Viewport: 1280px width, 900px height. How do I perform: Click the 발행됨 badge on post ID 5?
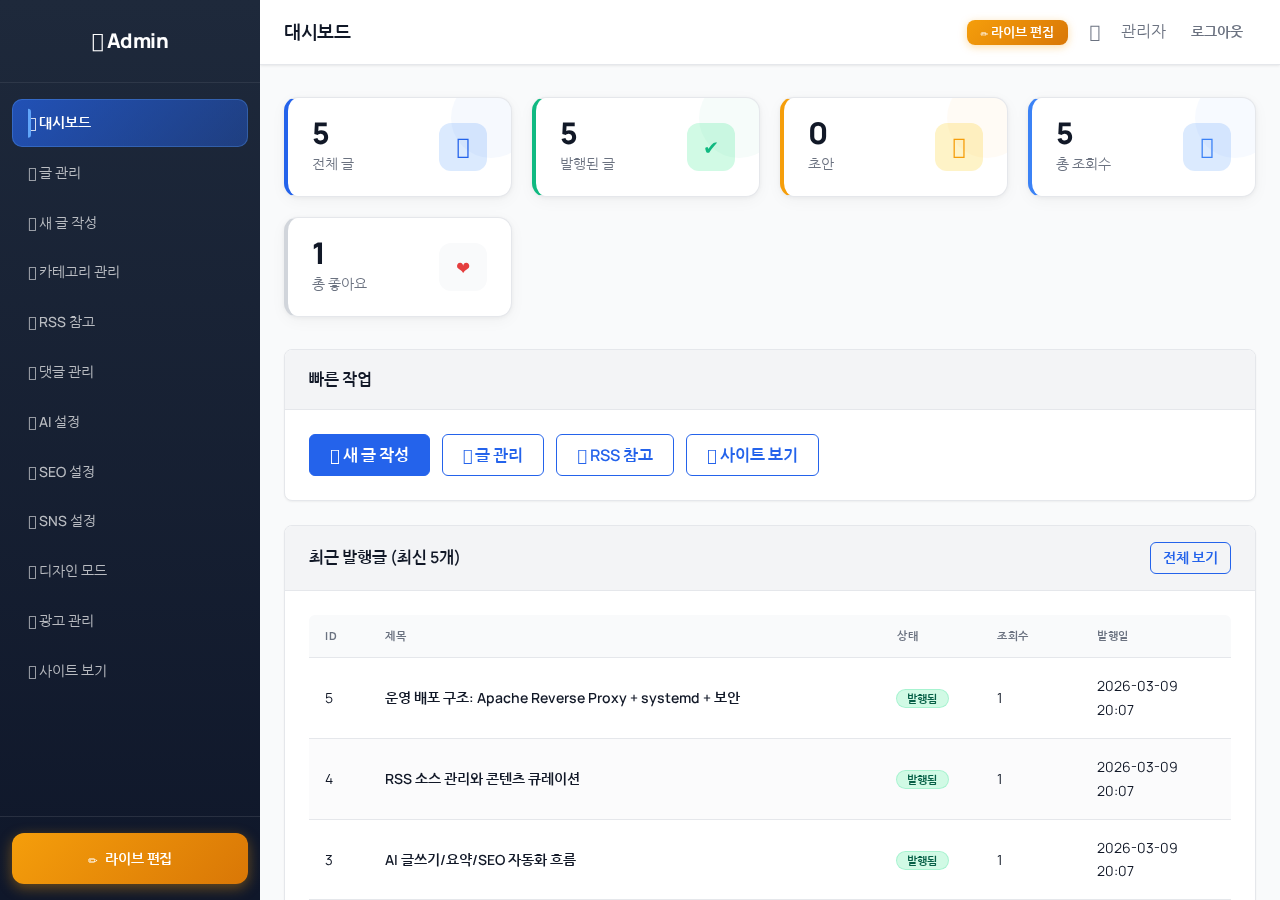(922, 698)
